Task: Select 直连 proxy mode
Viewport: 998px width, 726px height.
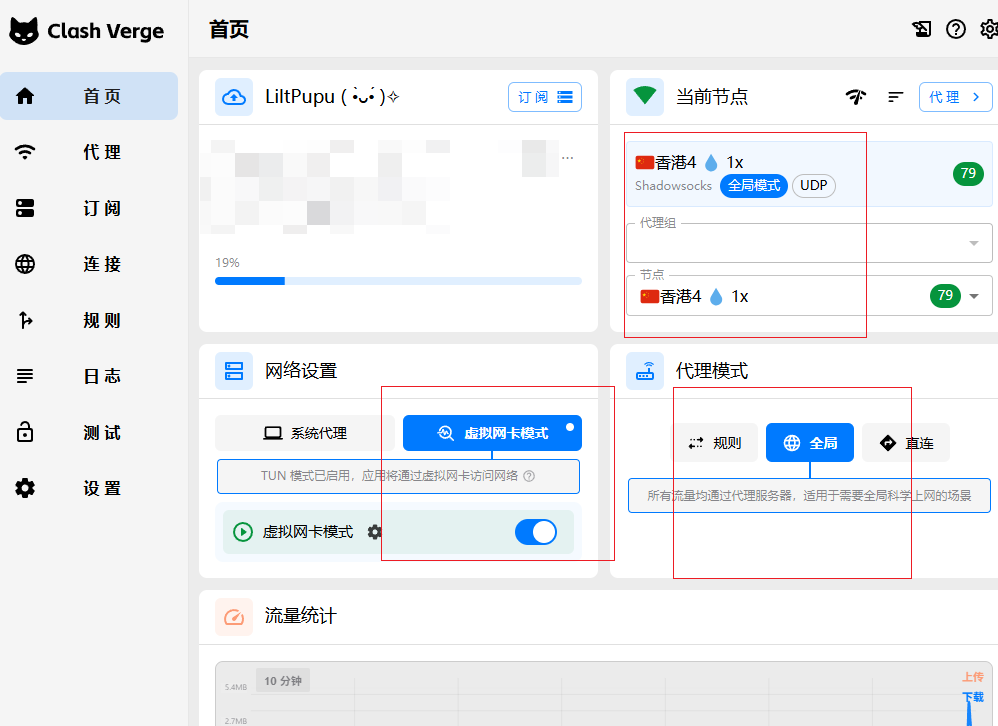Action: point(905,443)
